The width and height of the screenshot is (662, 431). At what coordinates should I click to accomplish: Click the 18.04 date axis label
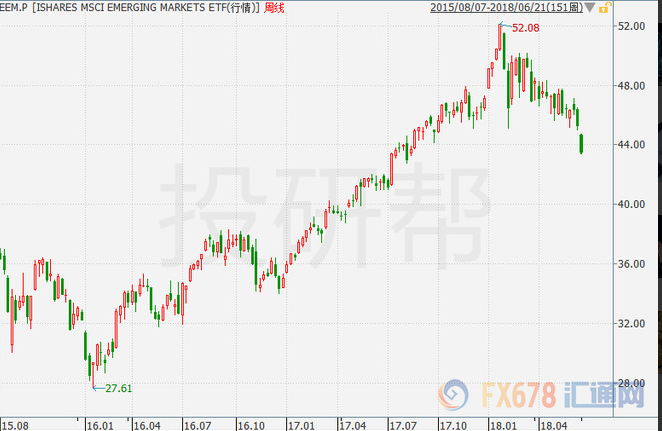[x=554, y=426]
